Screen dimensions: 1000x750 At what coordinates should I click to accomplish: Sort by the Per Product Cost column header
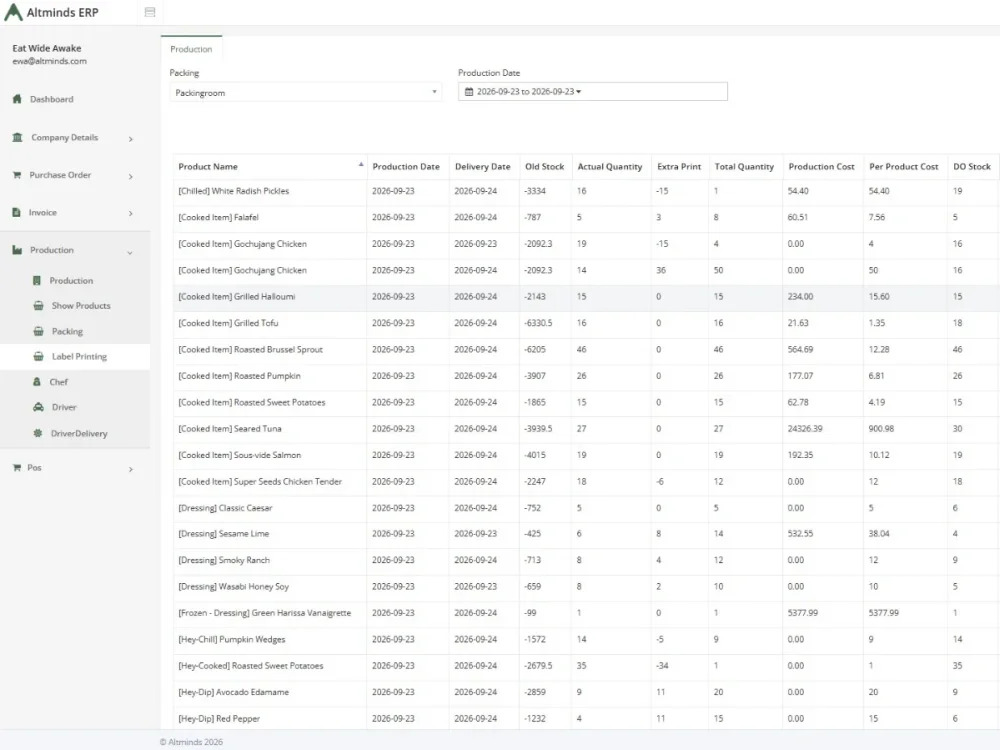coord(904,166)
